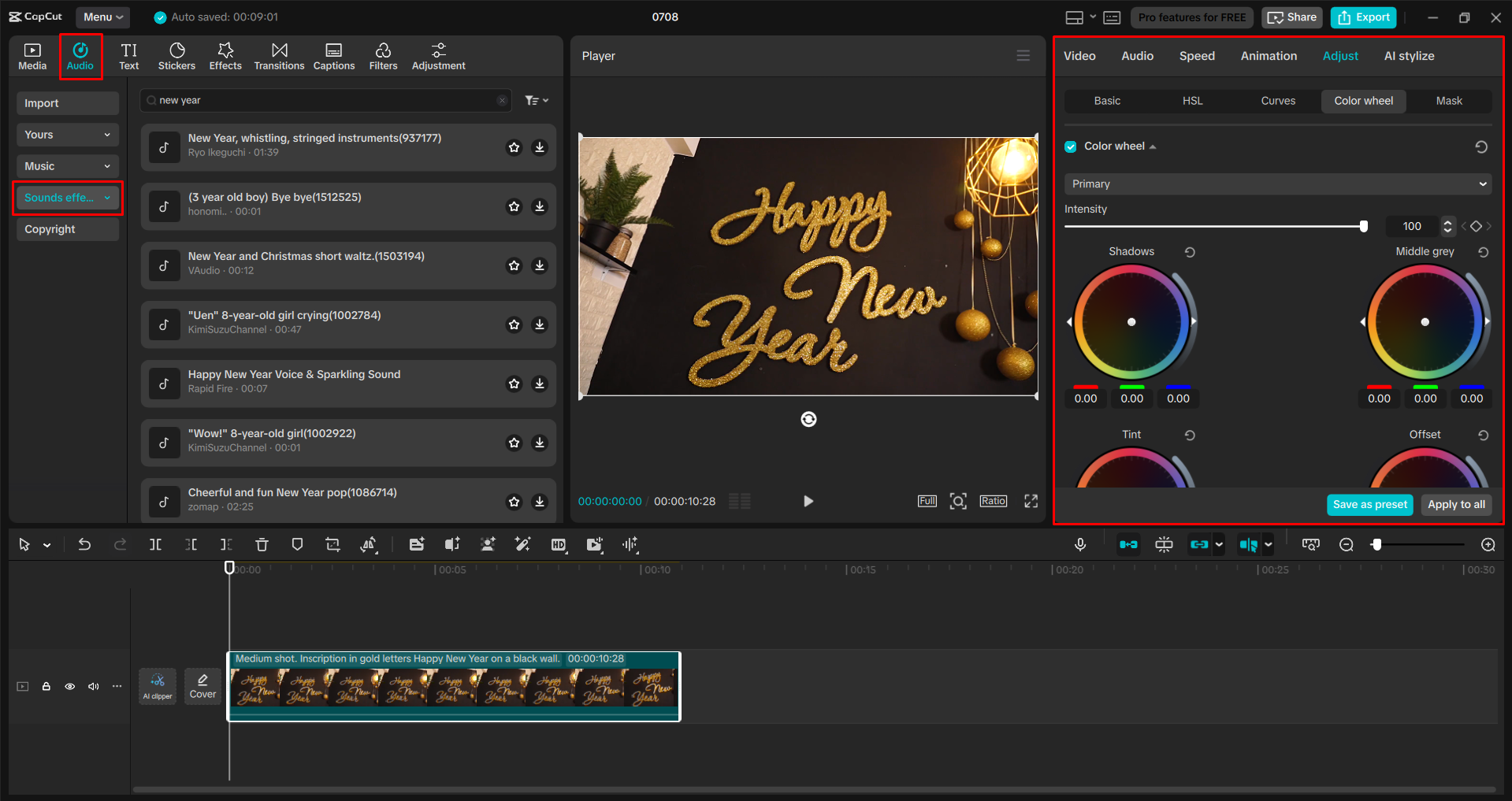Click the Mirror flip tool in toolbar

coord(368,543)
